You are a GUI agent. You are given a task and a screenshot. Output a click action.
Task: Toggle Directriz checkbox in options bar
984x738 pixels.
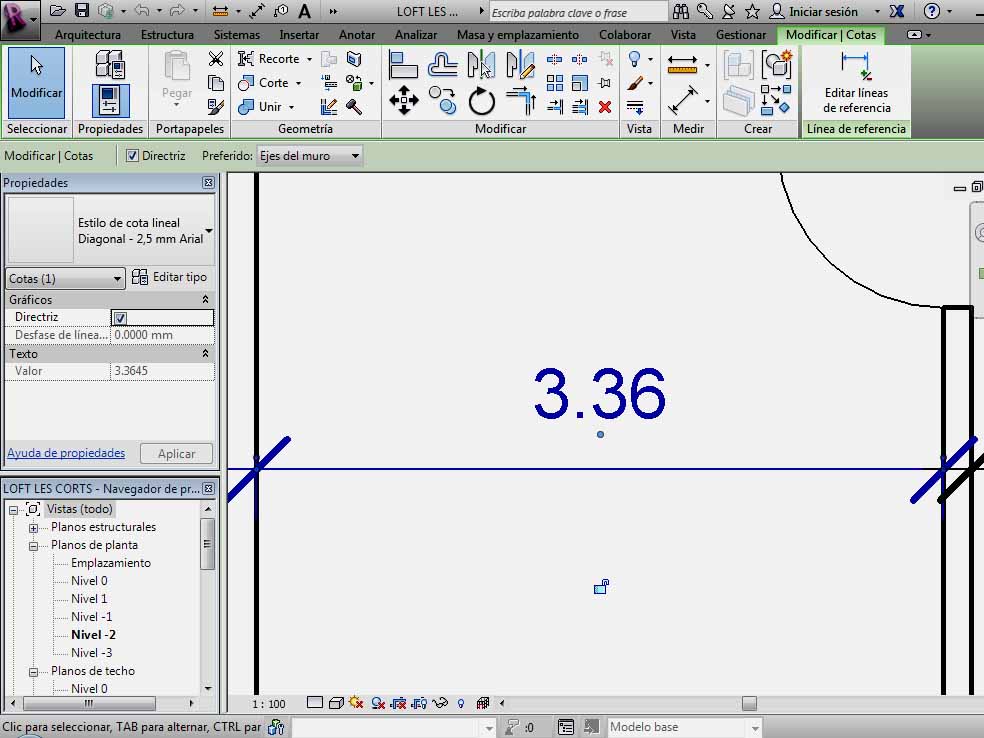132,156
